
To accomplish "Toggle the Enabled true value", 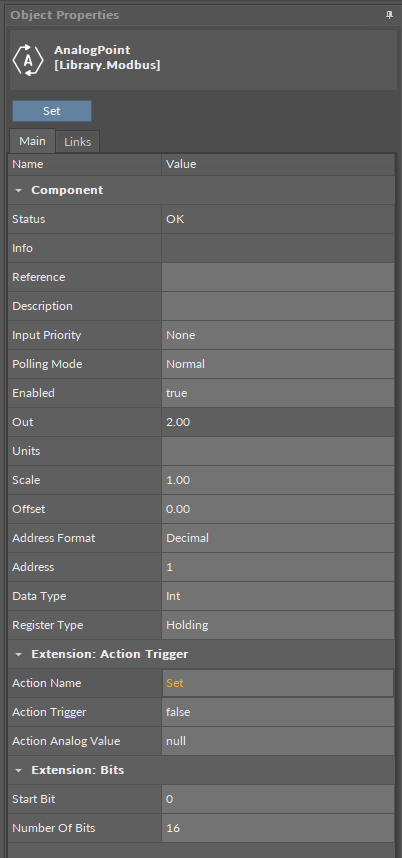I will click(278, 393).
